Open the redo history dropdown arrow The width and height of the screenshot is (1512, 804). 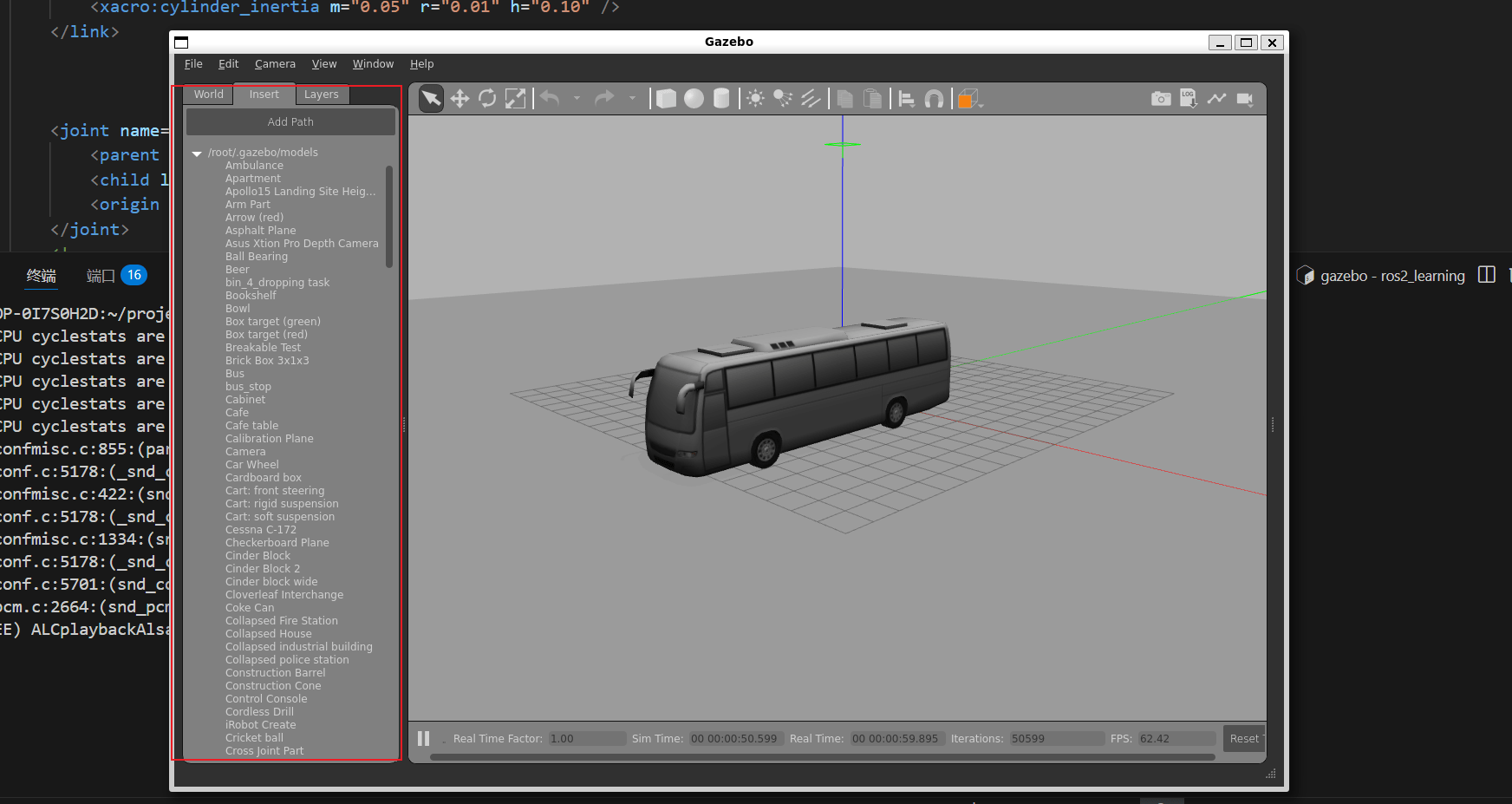tap(632, 99)
